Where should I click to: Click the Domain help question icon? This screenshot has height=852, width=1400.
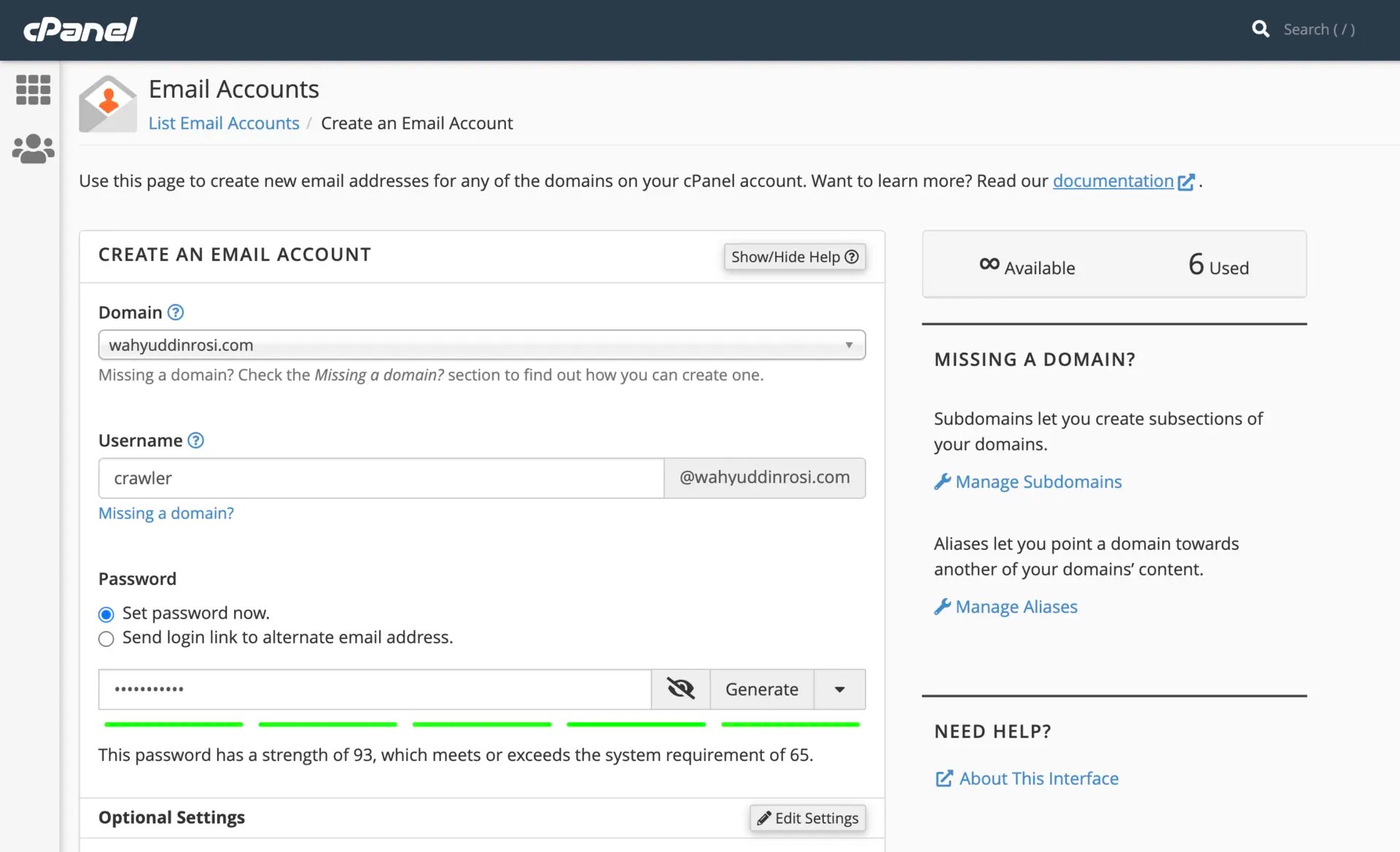[176, 312]
